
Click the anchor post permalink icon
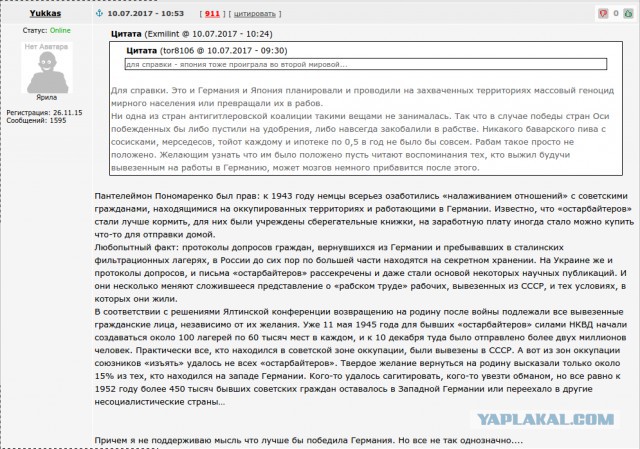pos(99,13)
